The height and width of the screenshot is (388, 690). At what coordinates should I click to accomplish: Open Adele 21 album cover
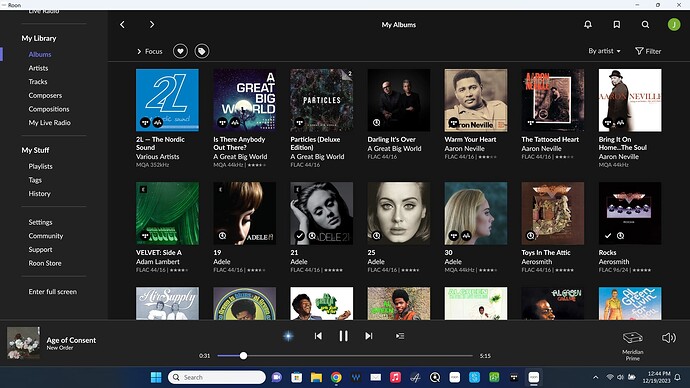click(x=322, y=213)
